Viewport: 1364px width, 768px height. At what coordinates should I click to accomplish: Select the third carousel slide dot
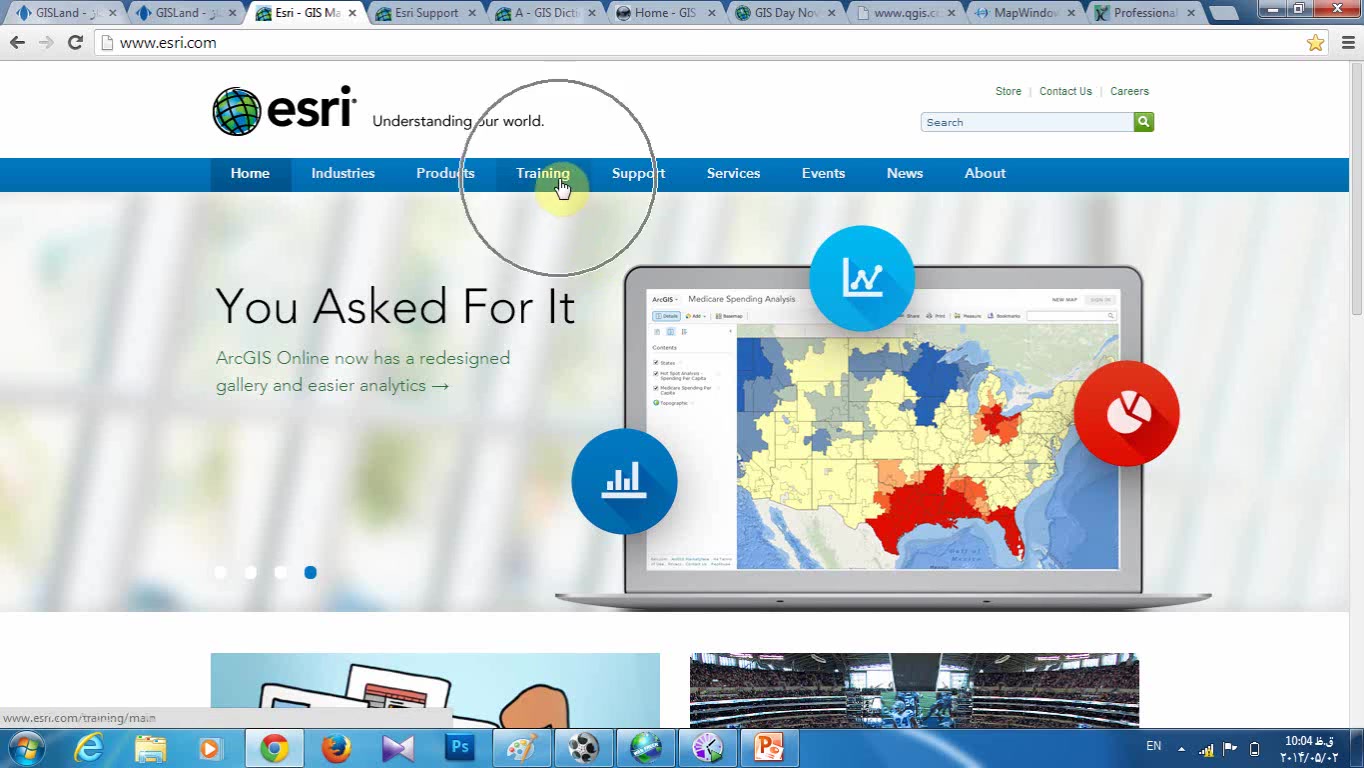[x=281, y=572]
